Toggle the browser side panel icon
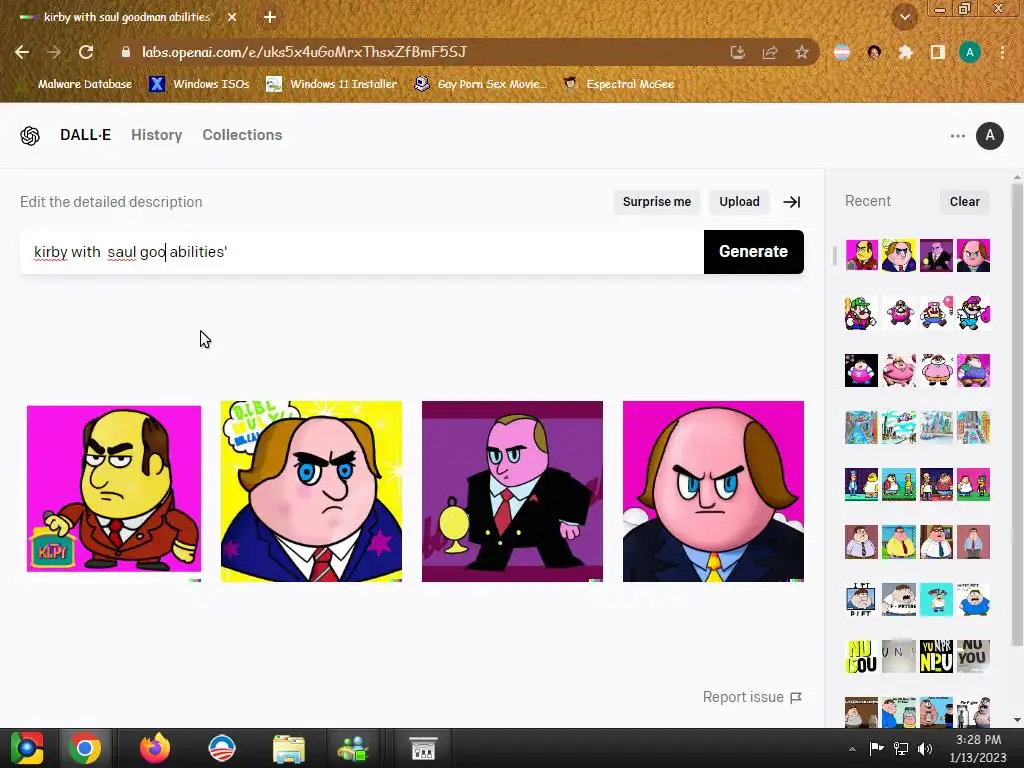This screenshot has width=1024, height=768. coord(938,52)
